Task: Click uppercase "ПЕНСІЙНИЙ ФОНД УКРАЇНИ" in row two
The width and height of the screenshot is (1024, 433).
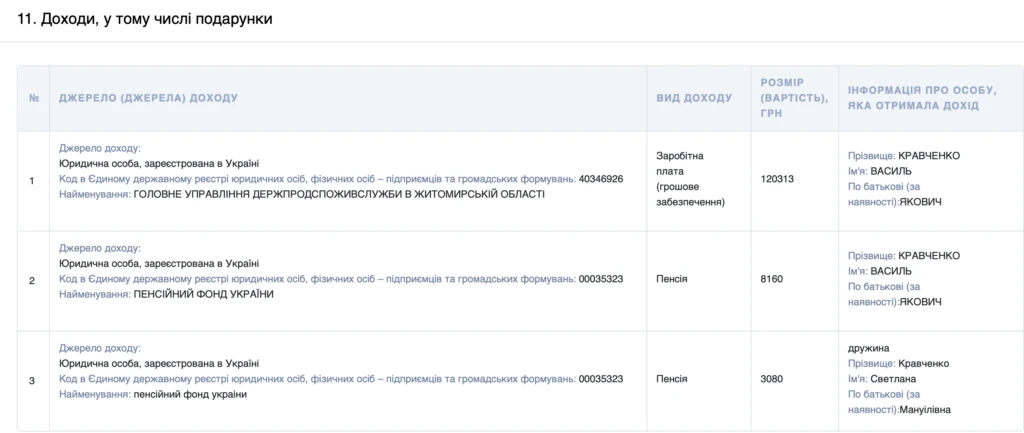Action: 203,294
